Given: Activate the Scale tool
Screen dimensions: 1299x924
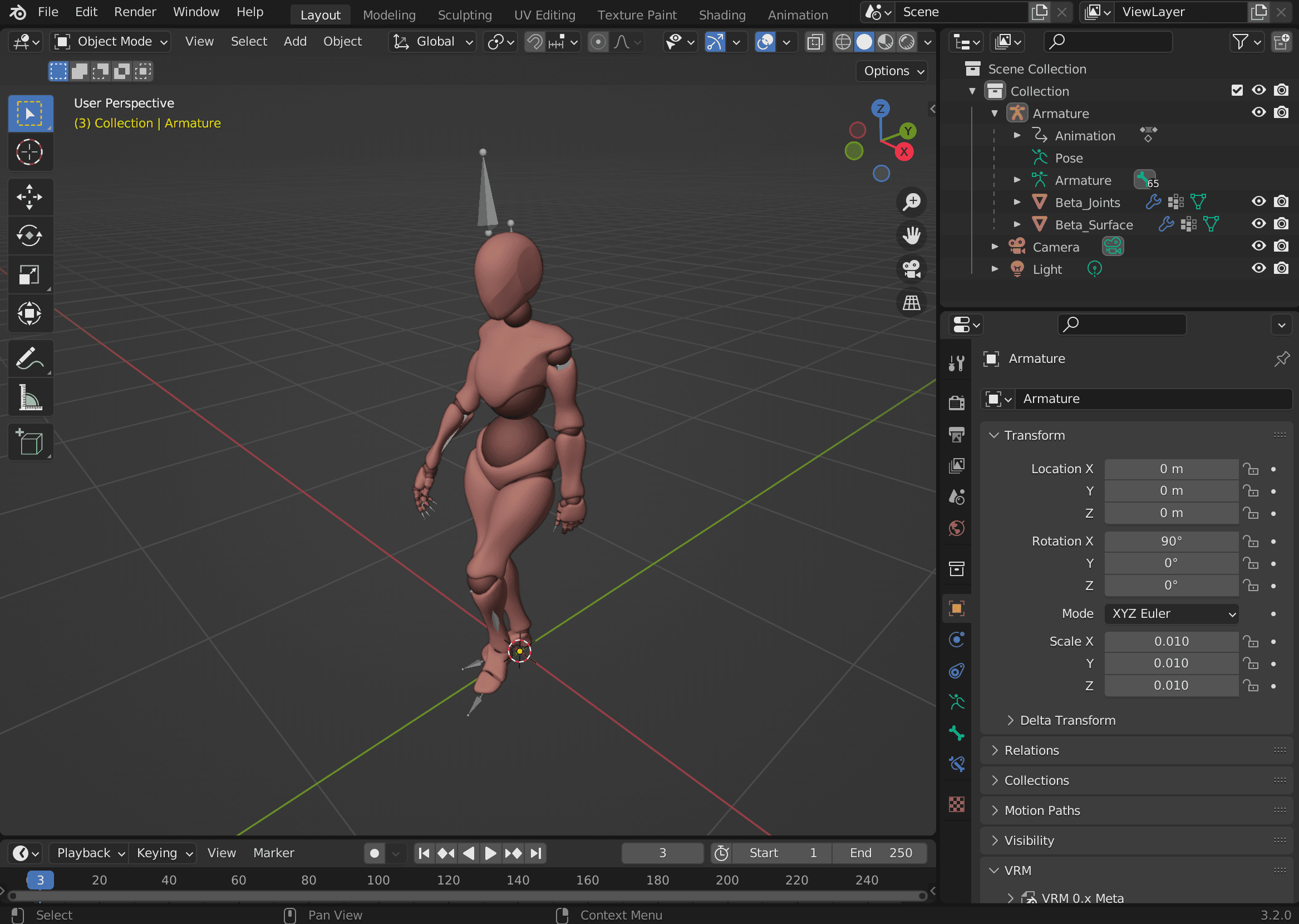Looking at the screenshot, I should [29, 274].
